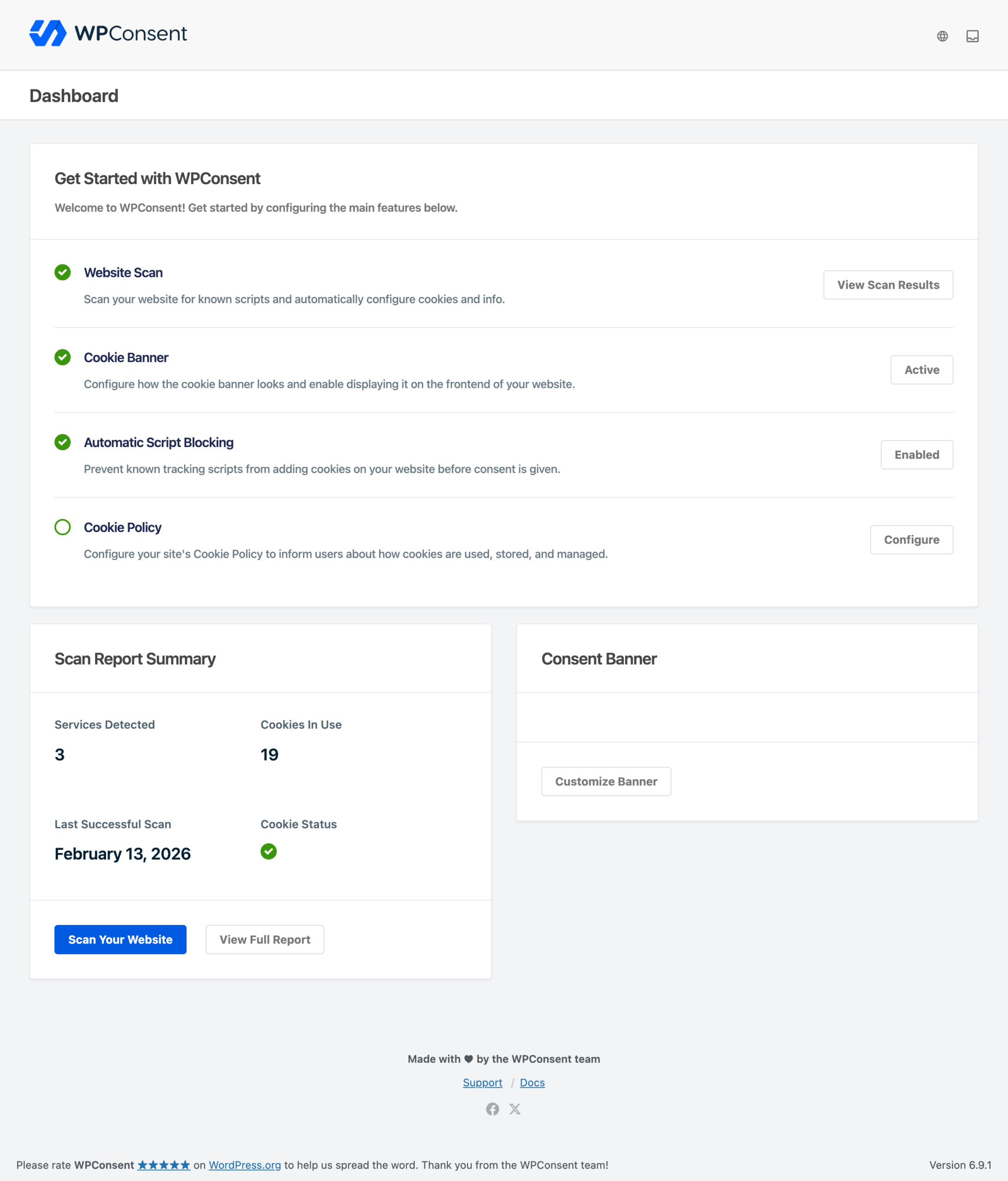The height and width of the screenshot is (1181, 1008).
Task: Select the empty Cookie Policy status circle
Action: click(x=63, y=527)
